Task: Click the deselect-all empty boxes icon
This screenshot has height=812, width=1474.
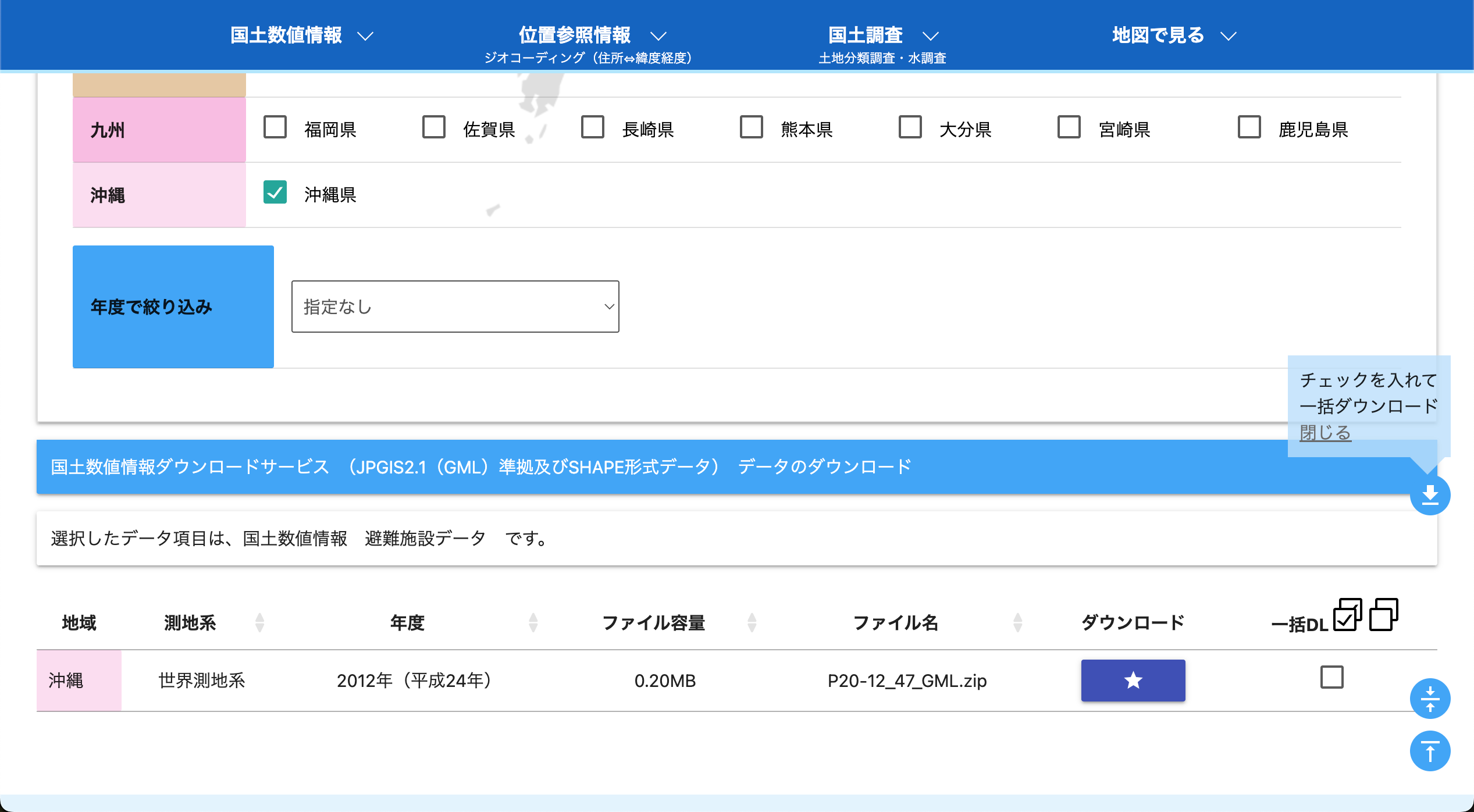Action: [1383, 615]
